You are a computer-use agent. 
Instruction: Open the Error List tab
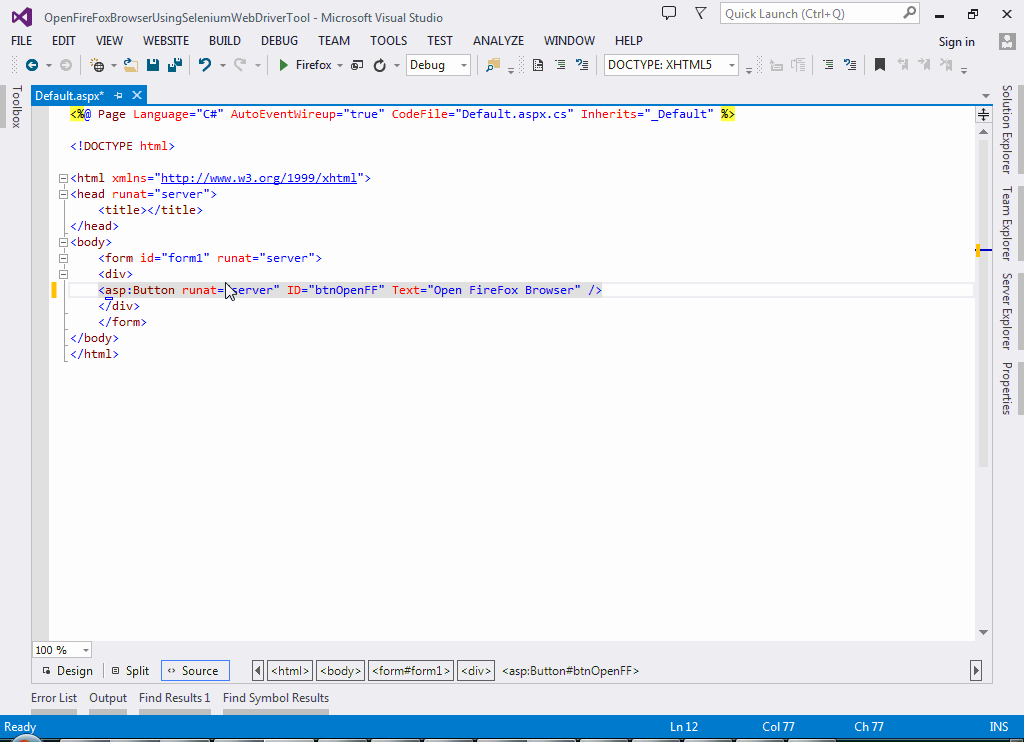pos(54,698)
